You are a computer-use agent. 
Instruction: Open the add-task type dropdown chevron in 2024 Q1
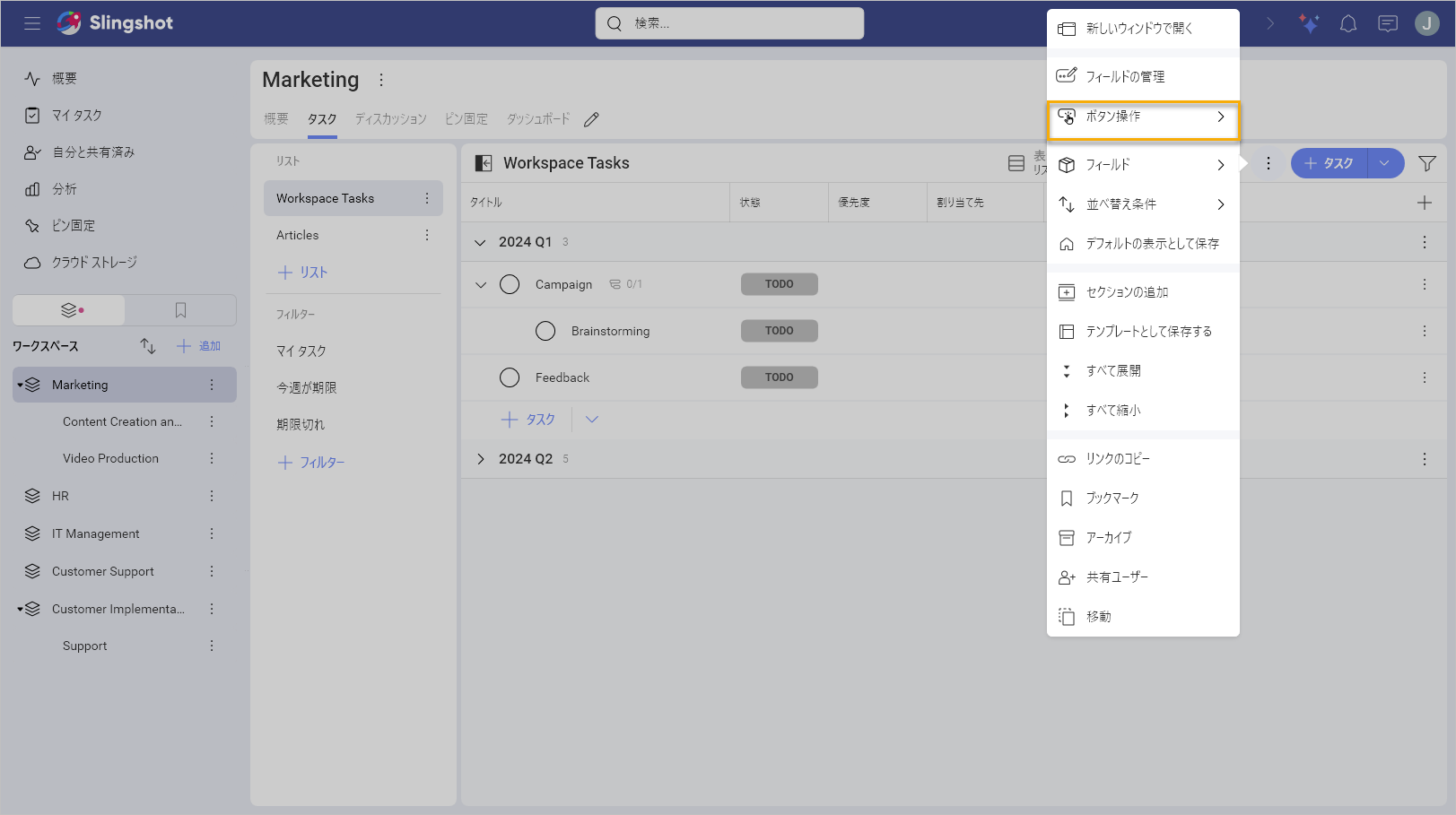click(592, 419)
